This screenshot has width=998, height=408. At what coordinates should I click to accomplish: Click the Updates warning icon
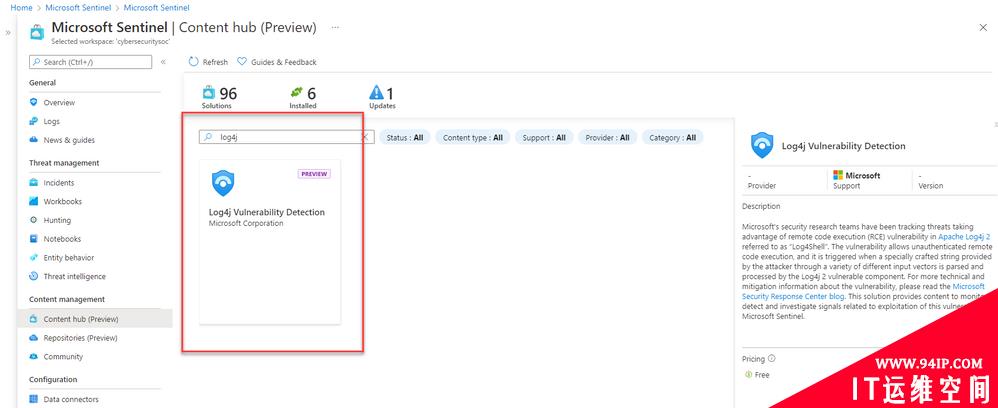click(377, 93)
